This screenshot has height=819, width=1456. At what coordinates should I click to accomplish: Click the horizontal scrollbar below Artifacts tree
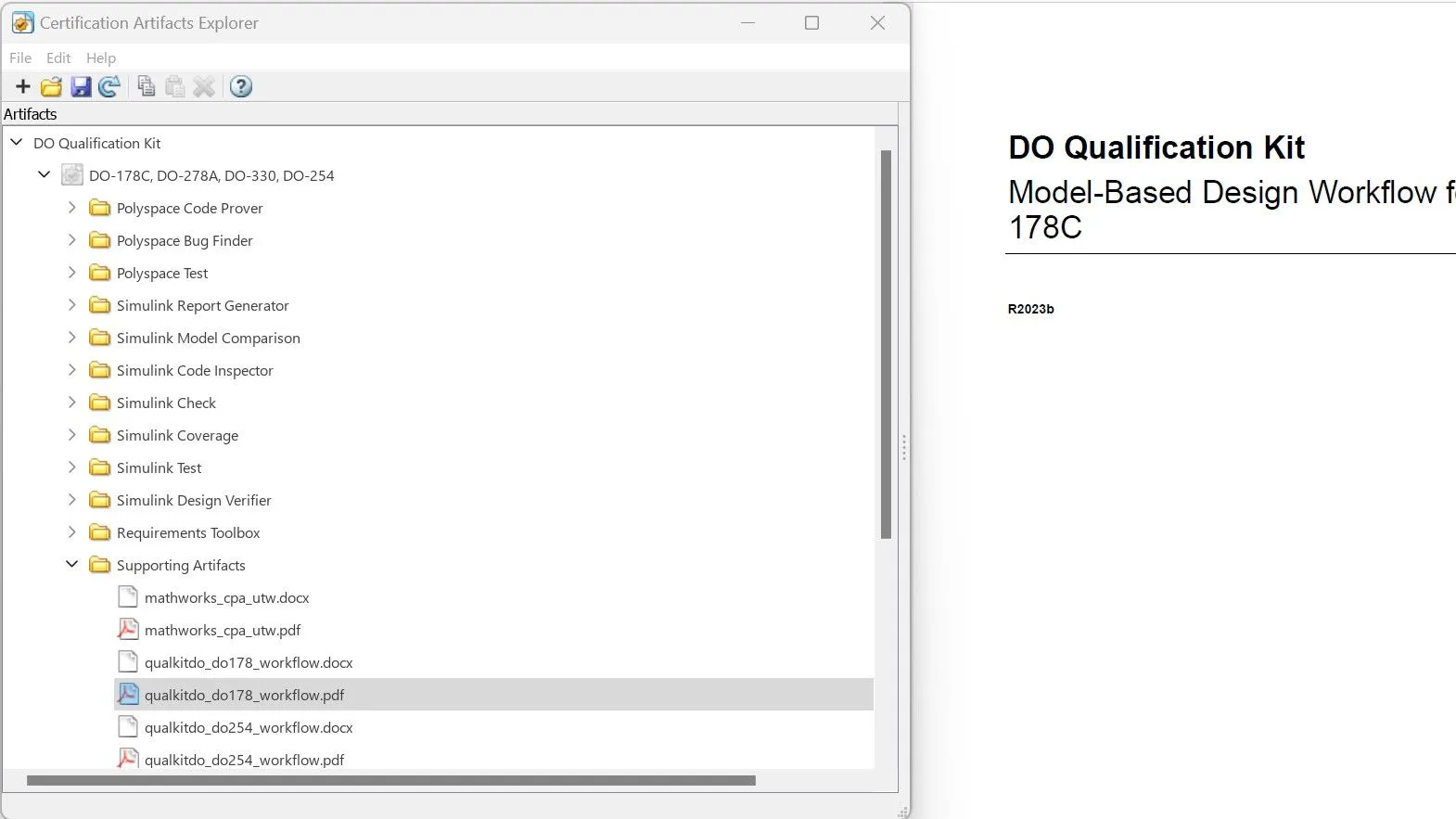click(x=391, y=780)
